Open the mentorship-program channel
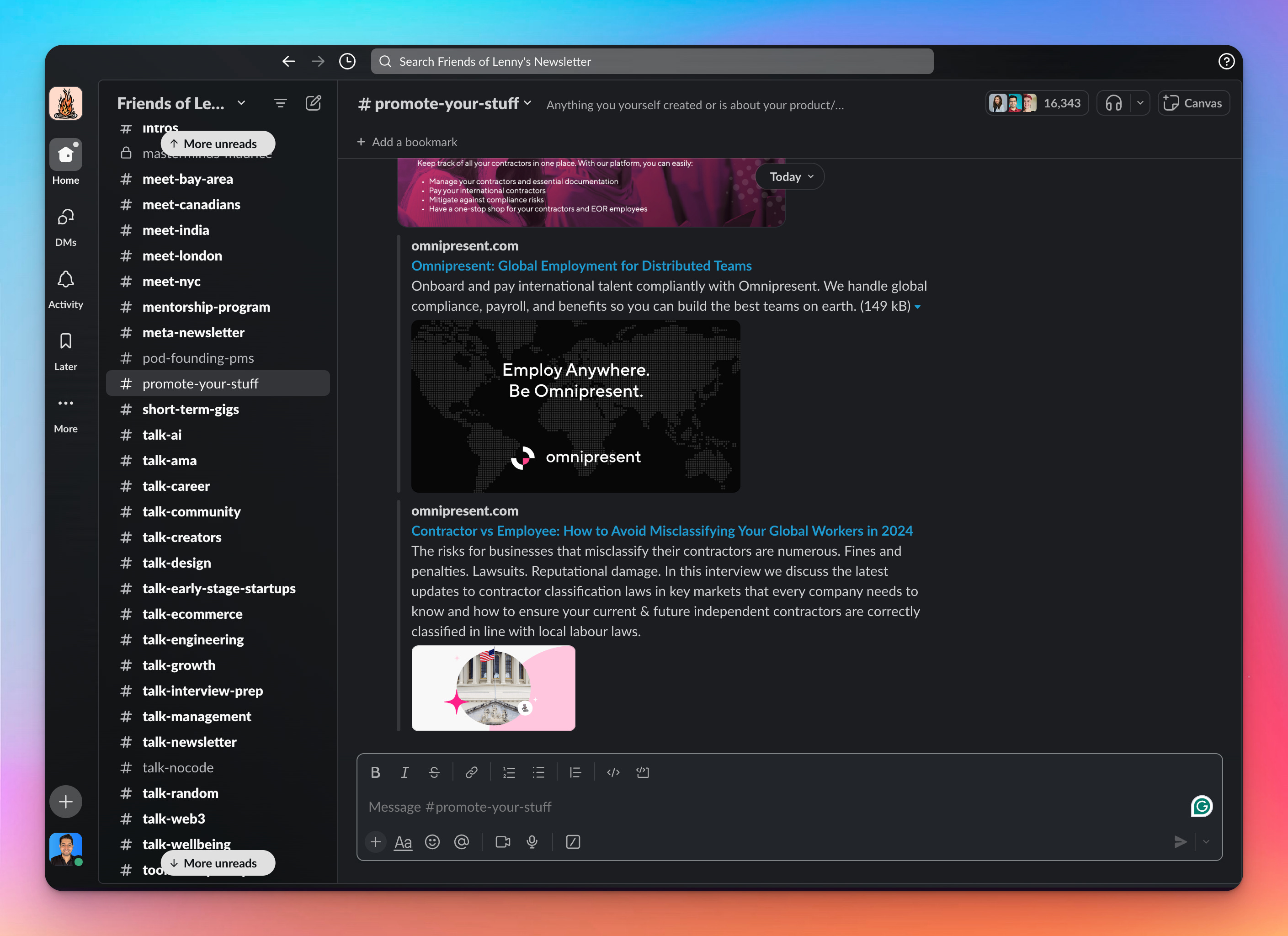The width and height of the screenshot is (1288, 936). pyautogui.click(x=218, y=307)
